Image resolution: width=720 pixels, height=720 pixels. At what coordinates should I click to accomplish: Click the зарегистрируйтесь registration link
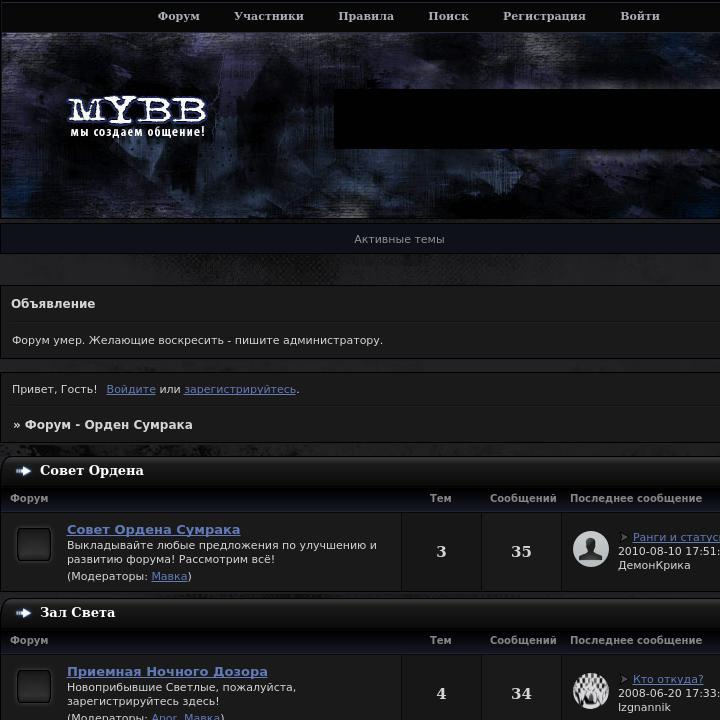tap(240, 389)
